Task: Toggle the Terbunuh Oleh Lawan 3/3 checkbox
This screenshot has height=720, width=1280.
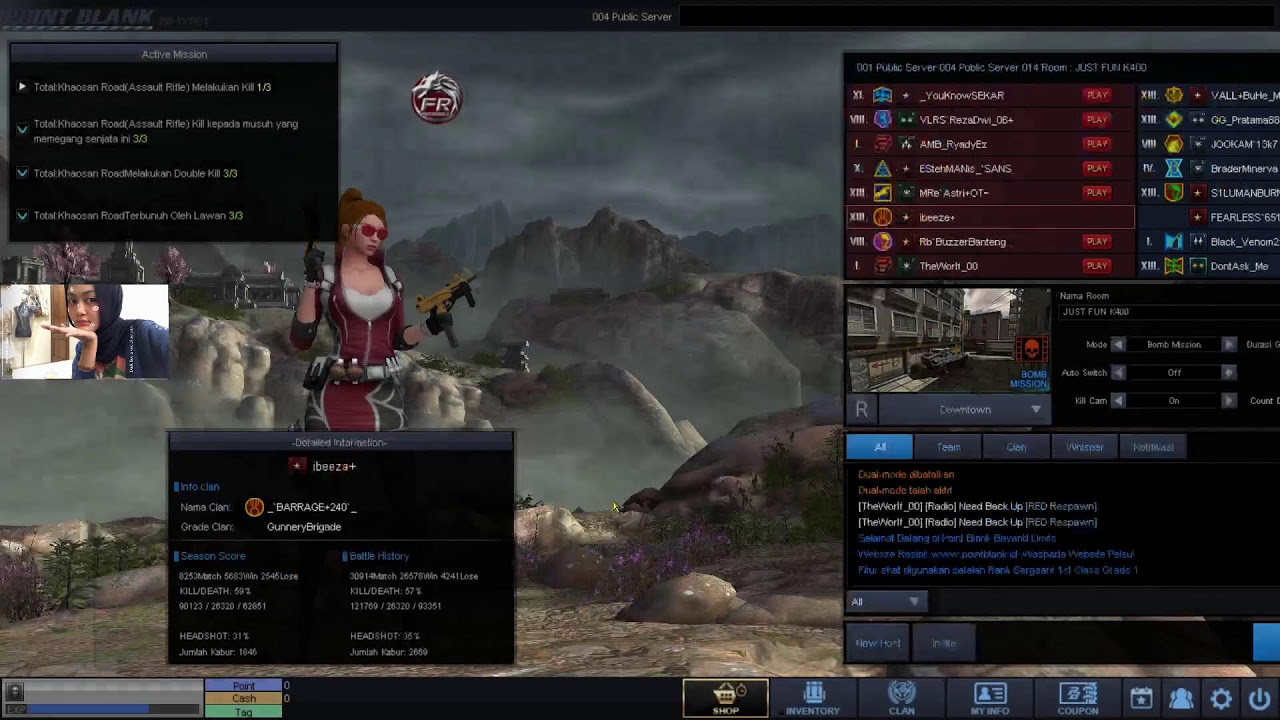Action: (x=22, y=215)
